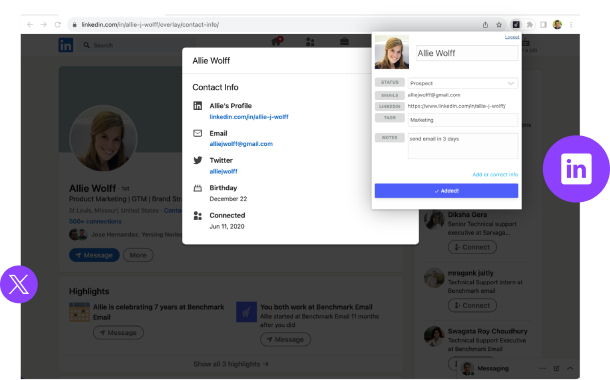Click the LinkedIn icon beside Allie's Profile
This screenshot has height=380, width=610.
(x=198, y=105)
